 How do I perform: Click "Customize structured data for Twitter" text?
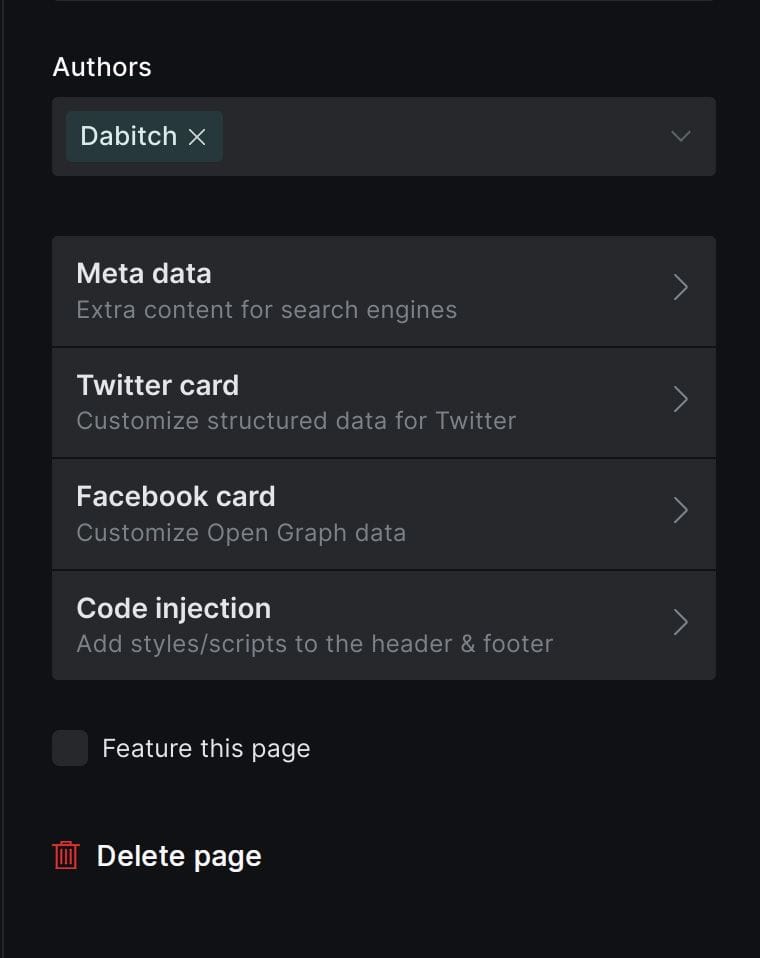point(296,421)
